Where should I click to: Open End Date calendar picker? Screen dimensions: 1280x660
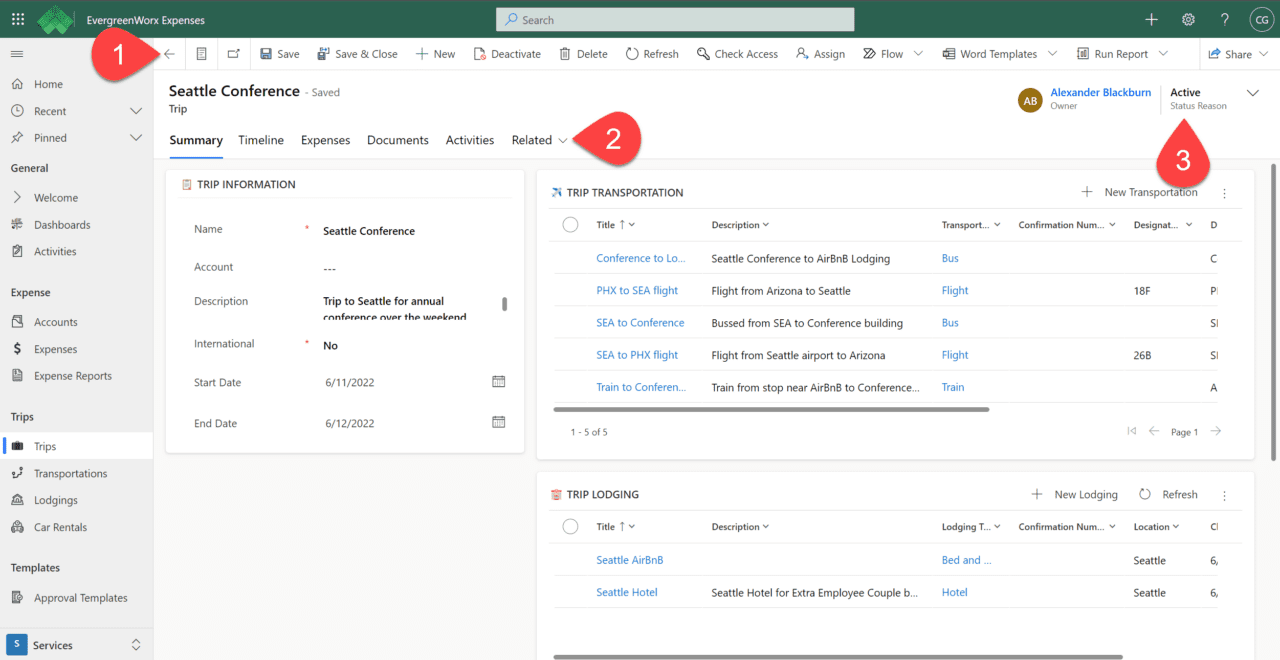499,422
